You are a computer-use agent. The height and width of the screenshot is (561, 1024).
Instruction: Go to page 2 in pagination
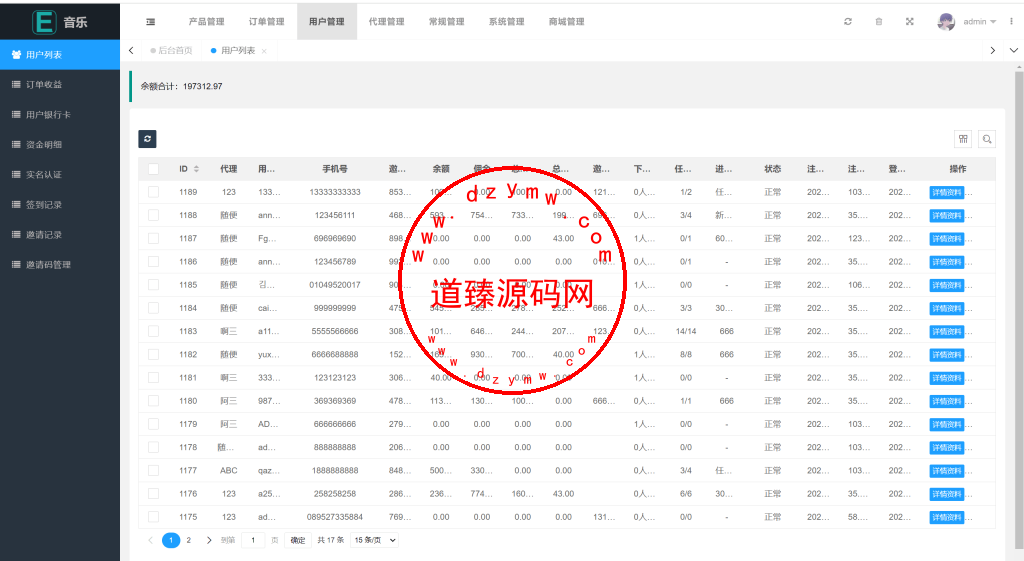click(x=189, y=540)
